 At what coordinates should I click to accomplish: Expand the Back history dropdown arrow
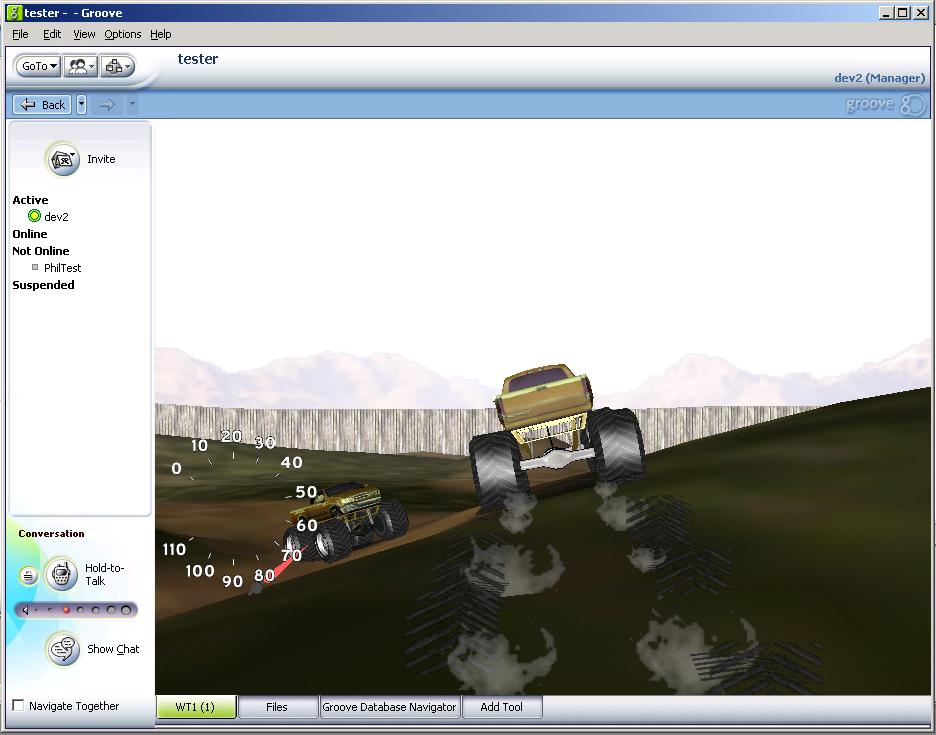(x=82, y=105)
